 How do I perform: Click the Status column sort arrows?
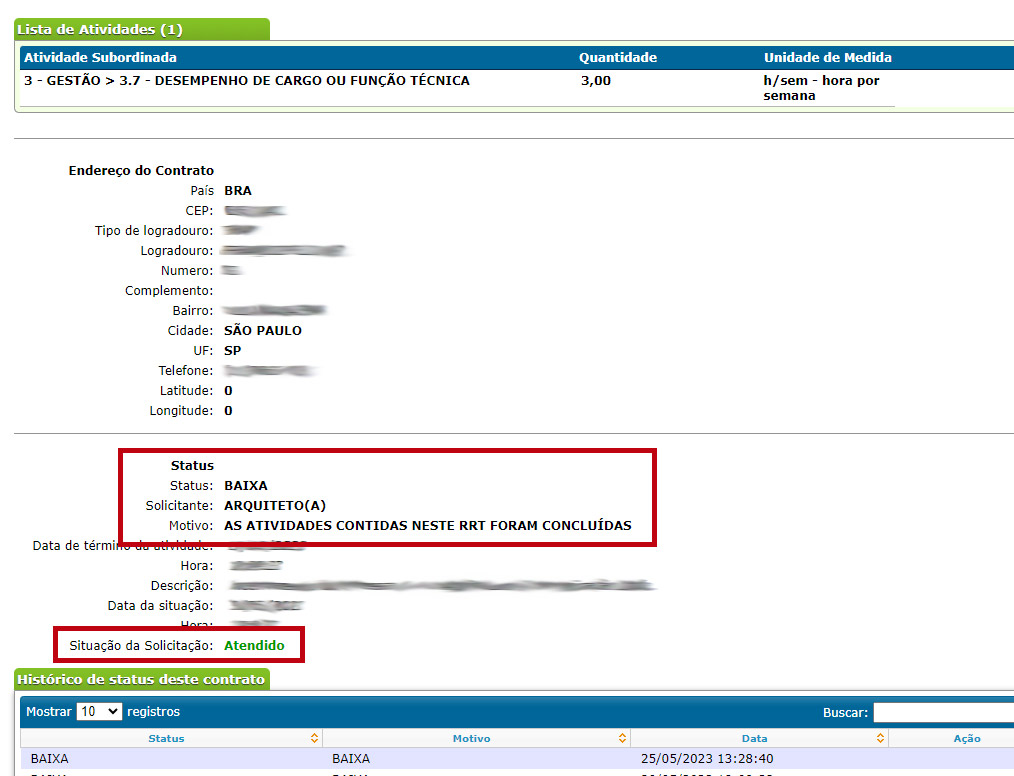click(x=315, y=738)
